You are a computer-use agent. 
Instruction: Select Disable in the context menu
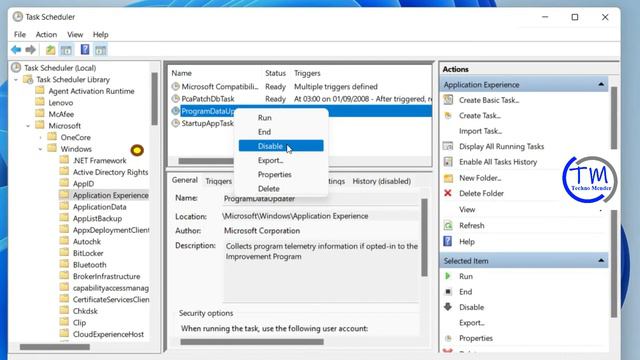click(281, 146)
